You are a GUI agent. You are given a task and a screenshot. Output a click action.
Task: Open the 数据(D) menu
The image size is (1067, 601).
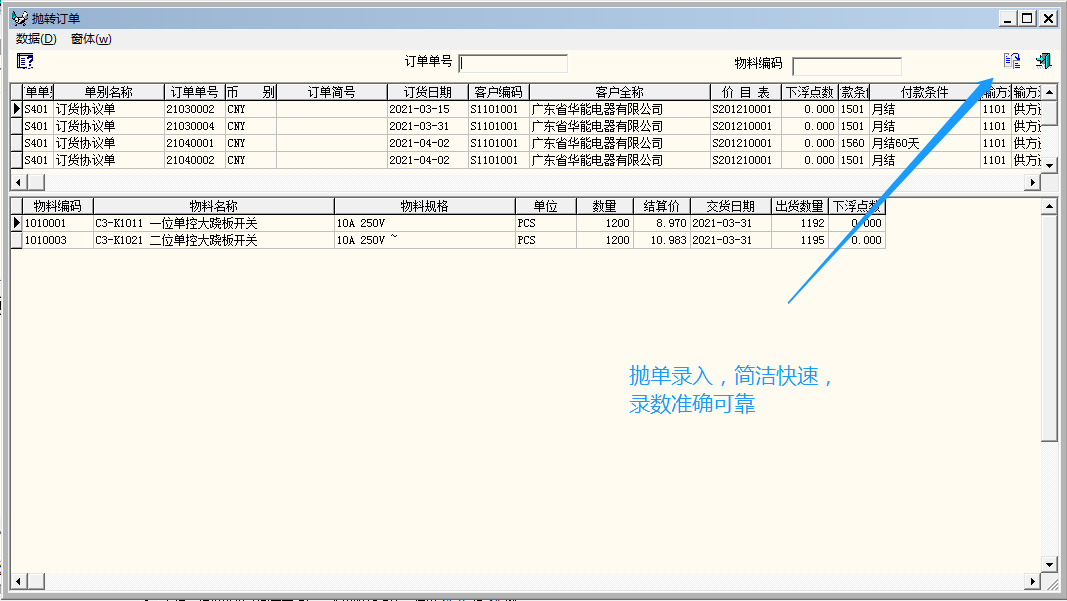[36, 39]
